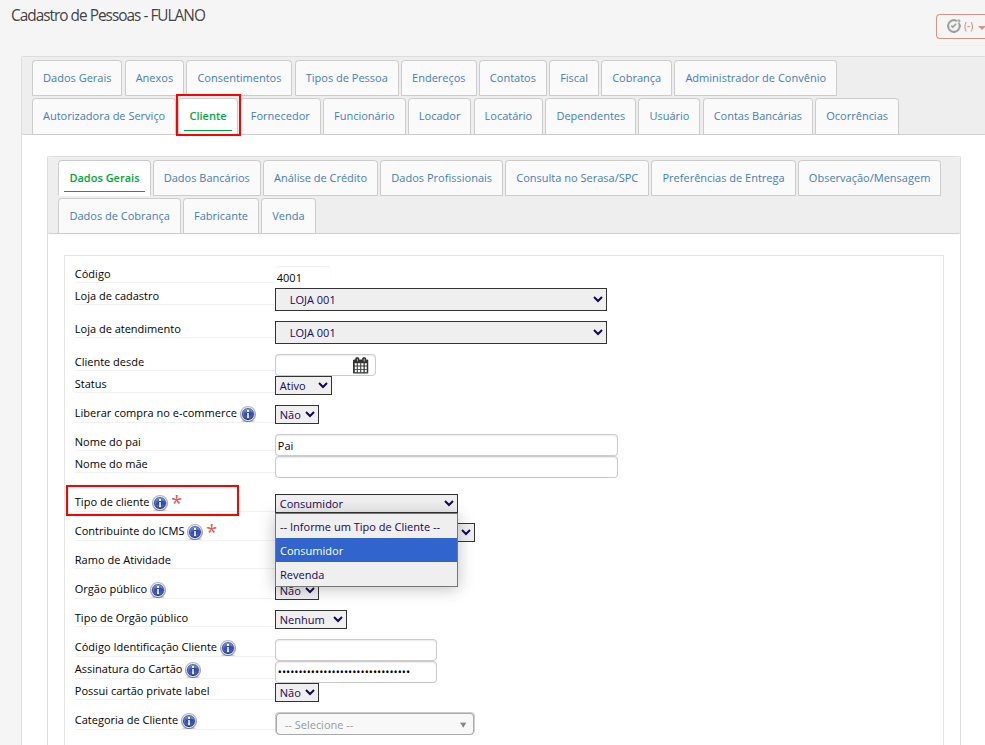This screenshot has height=745, width=985.
Task: Open the Consentimentos tab
Action: click(239, 79)
